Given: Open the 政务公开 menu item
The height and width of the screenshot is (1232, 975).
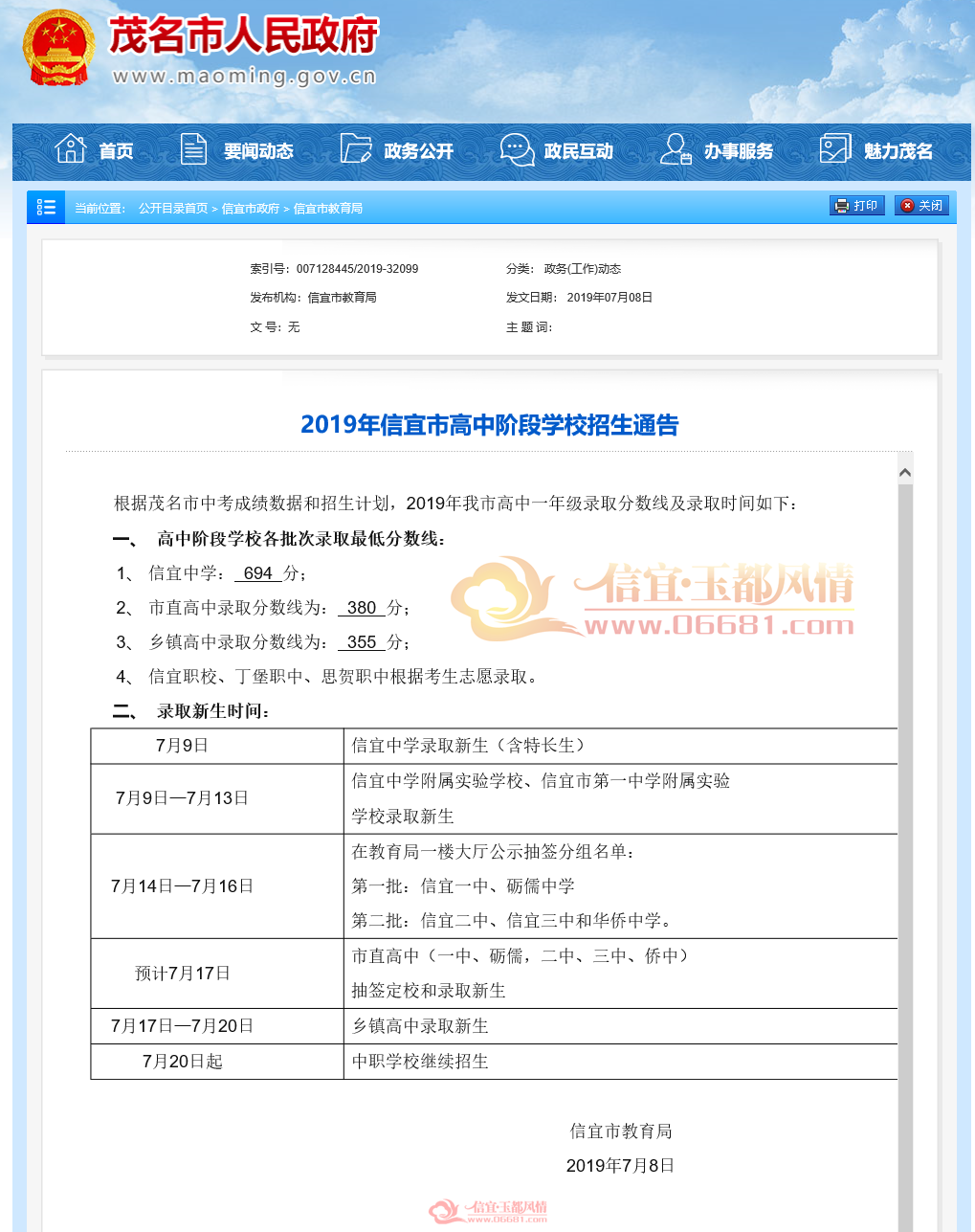Looking at the screenshot, I should 418,151.
